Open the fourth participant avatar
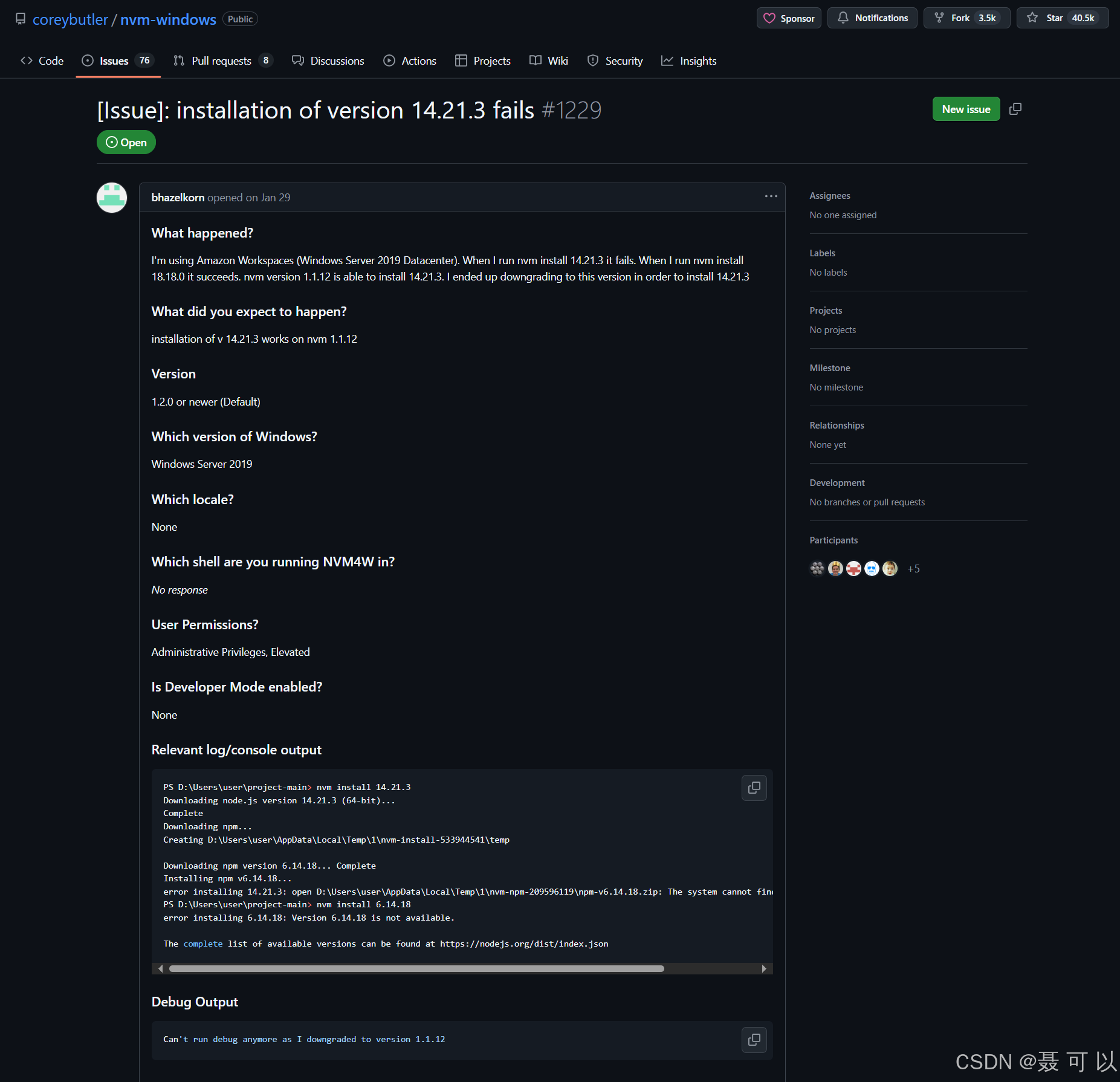The image size is (1120, 1082). [x=872, y=569]
